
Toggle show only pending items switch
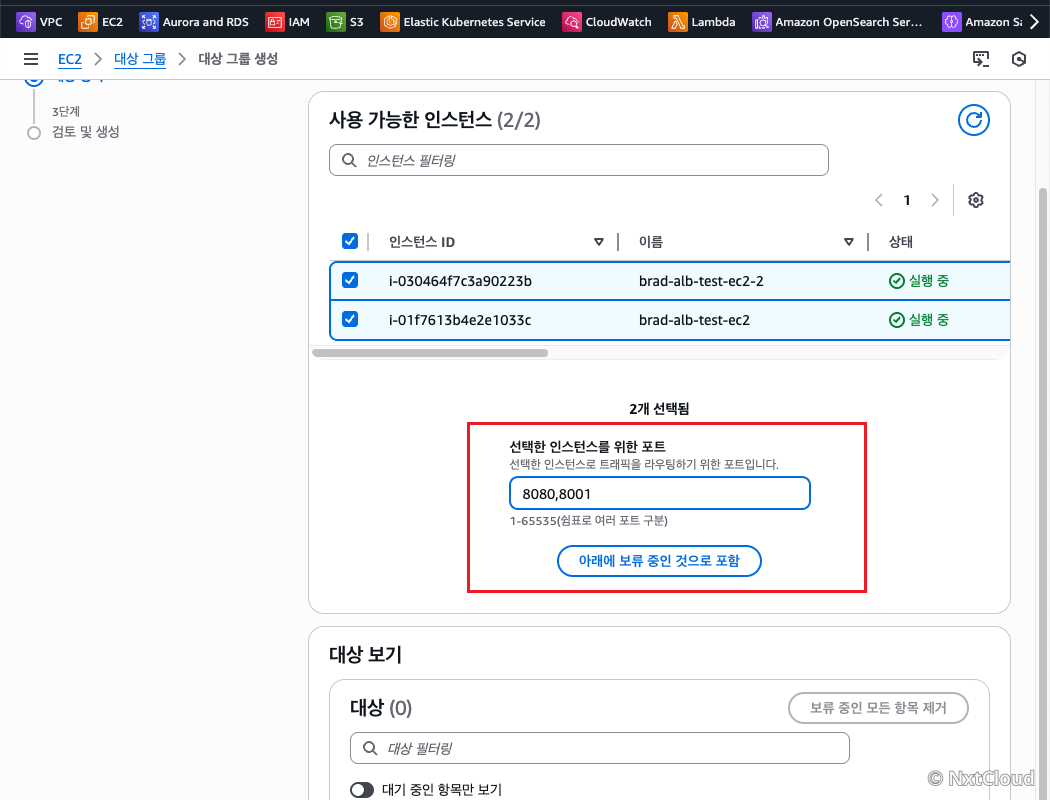pyautogui.click(x=362, y=790)
